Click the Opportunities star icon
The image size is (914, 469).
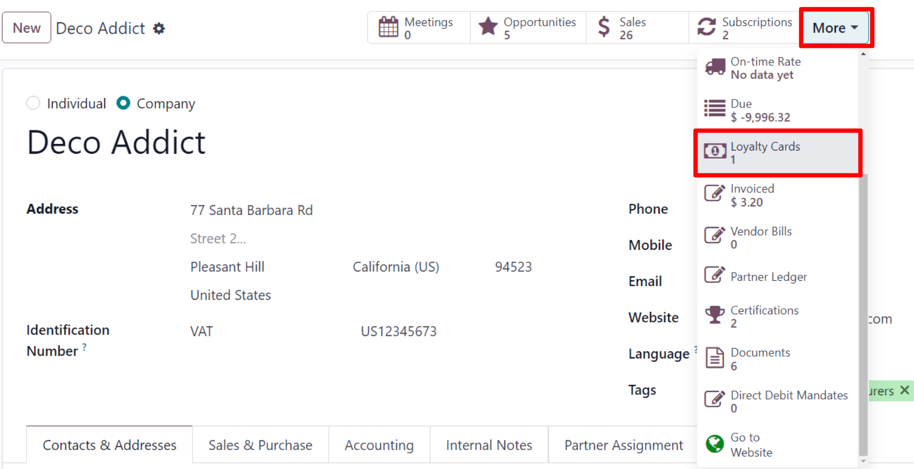(x=488, y=28)
